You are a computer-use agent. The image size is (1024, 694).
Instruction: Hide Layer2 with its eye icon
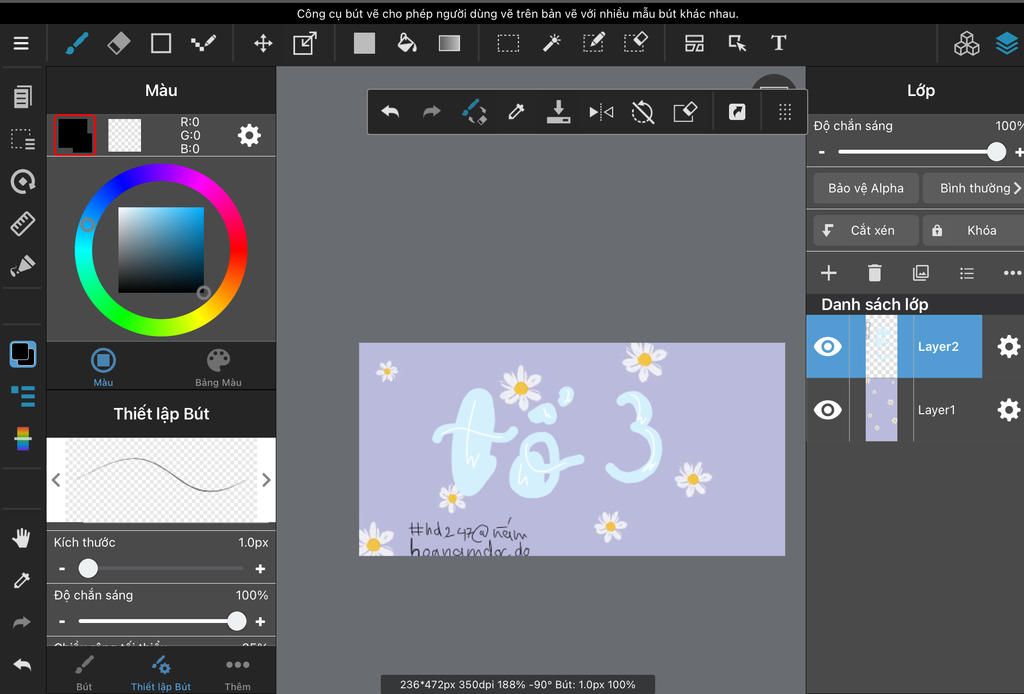pos(827,346)
